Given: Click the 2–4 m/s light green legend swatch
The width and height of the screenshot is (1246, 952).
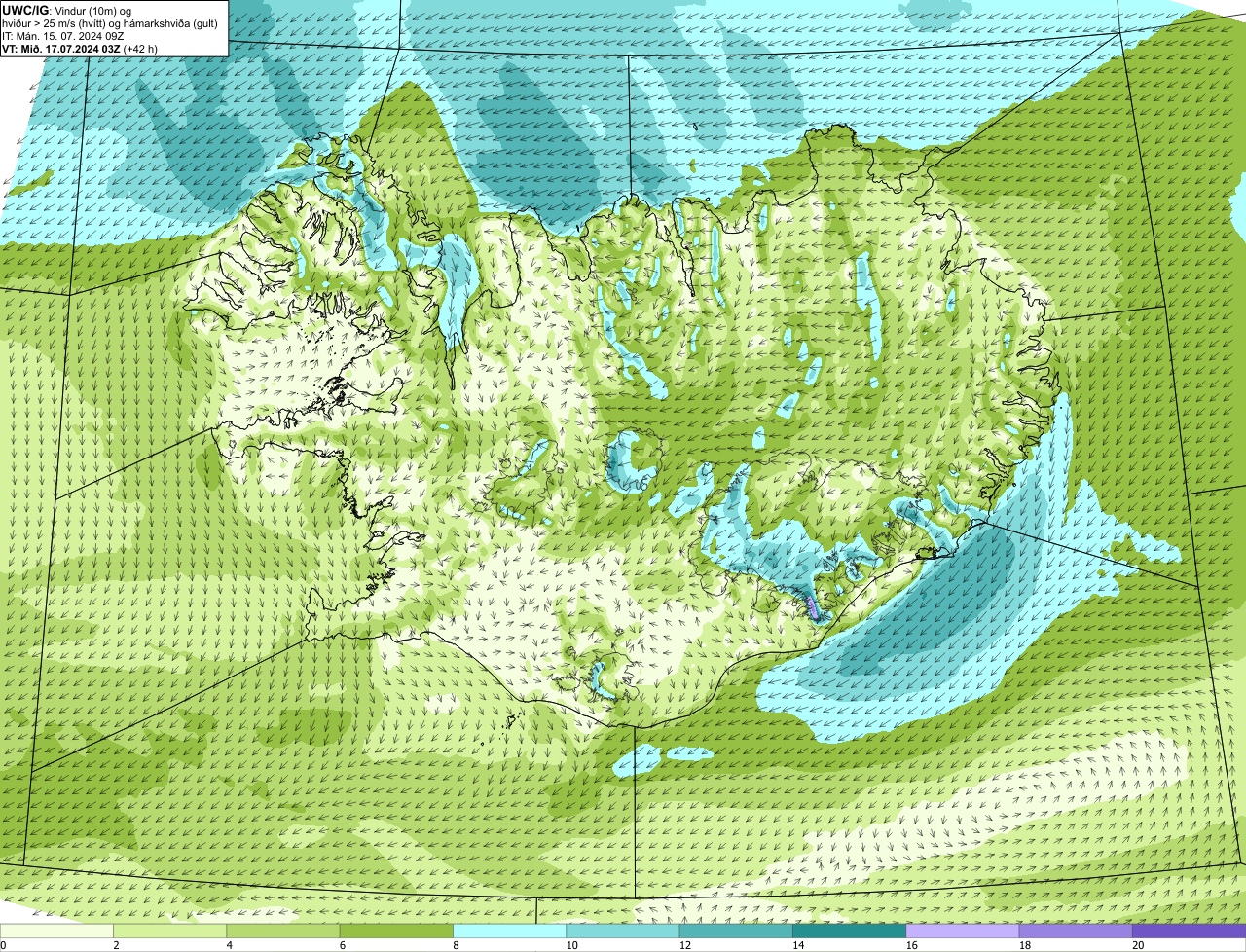Looking at the screenshot, I should [170, 932].
